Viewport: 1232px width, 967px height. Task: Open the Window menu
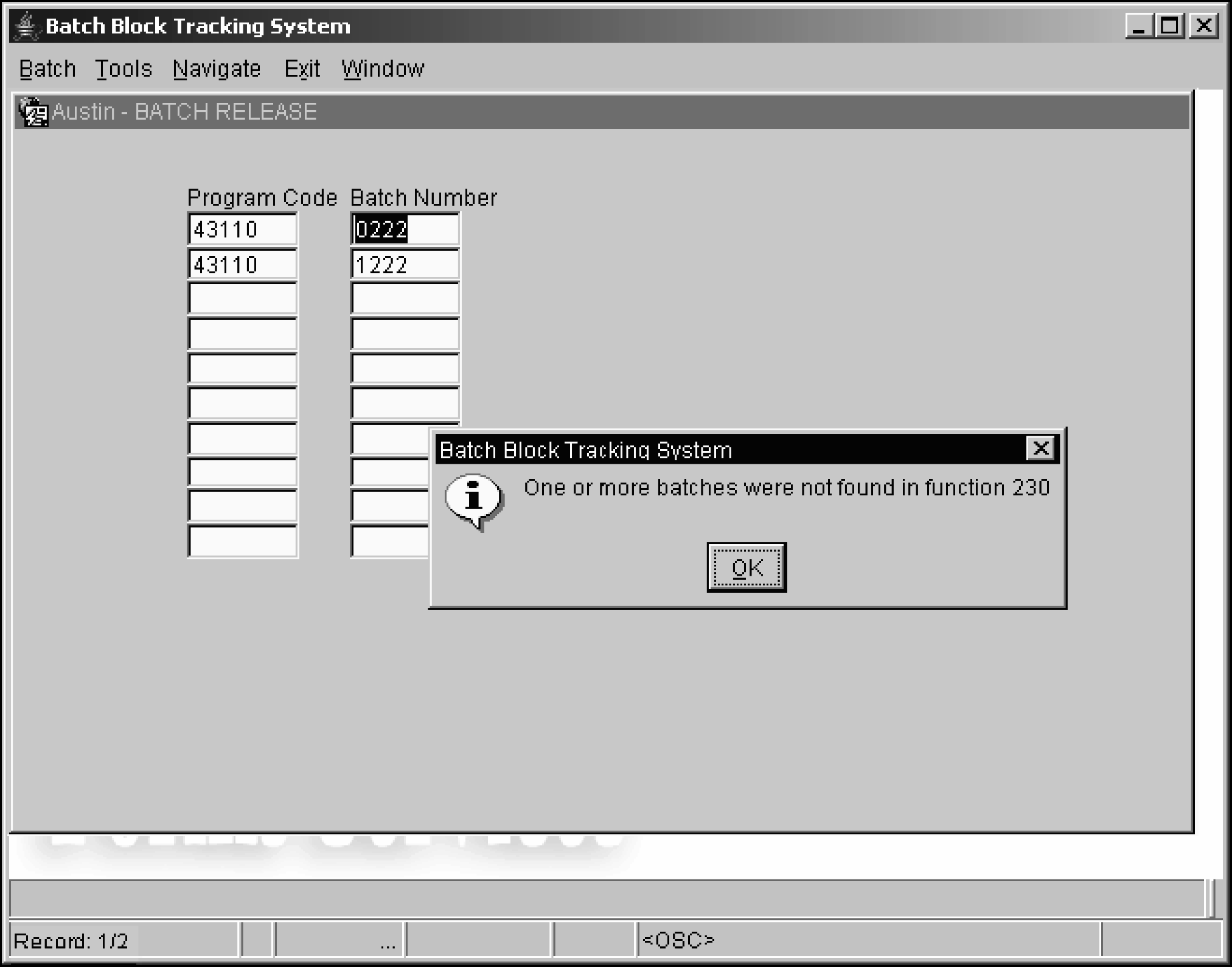(x=383, y=69)
